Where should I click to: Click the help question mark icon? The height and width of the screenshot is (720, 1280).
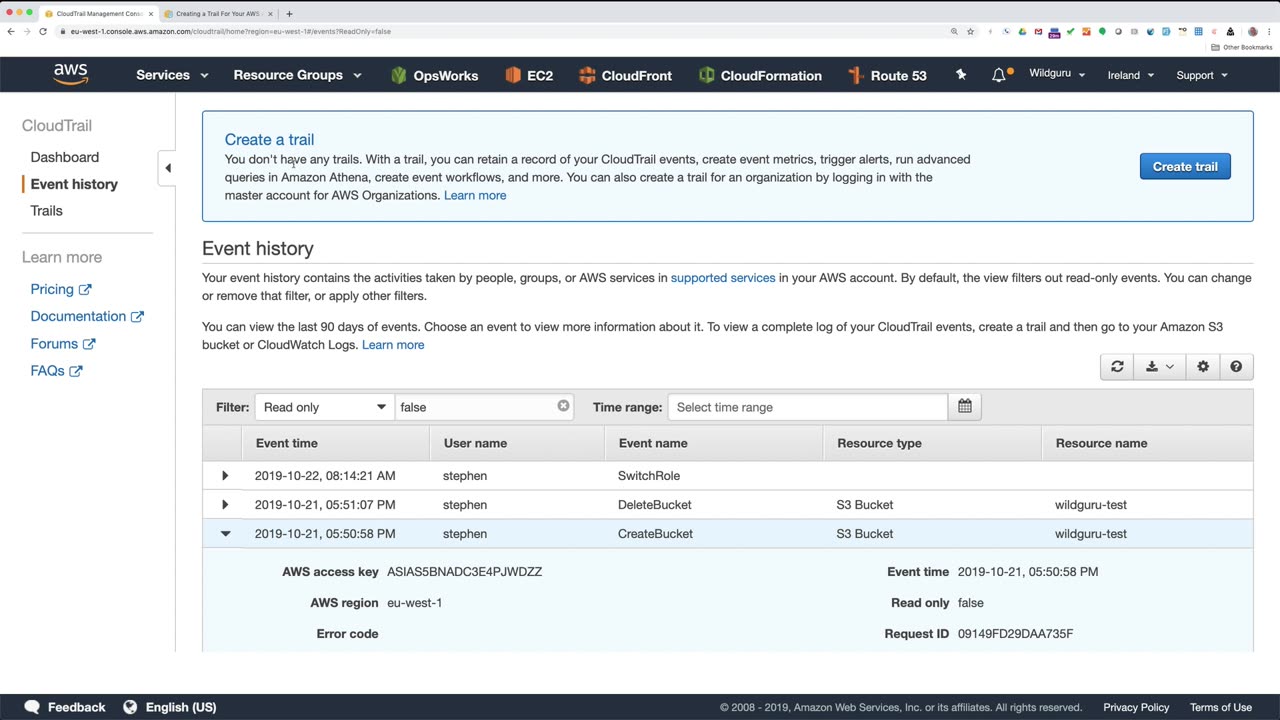1236,367
